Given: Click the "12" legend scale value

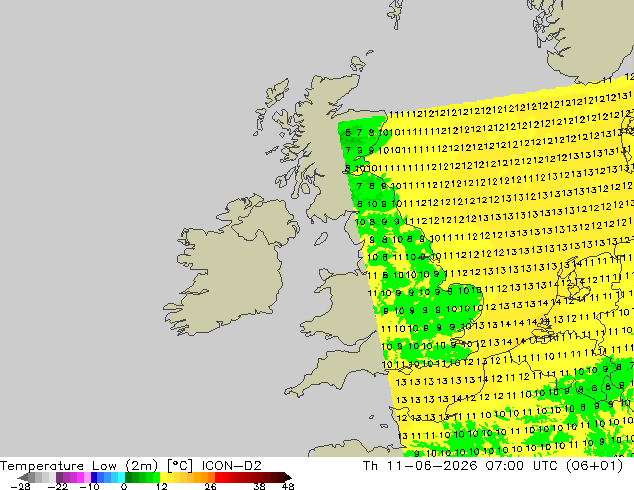Looking at the screenshot, I should point(162,486).
